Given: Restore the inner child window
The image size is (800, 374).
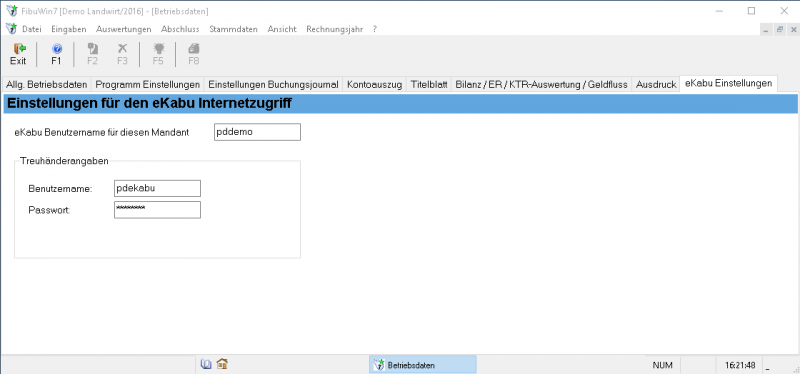Looking at the screenshot, I should 780,30.
